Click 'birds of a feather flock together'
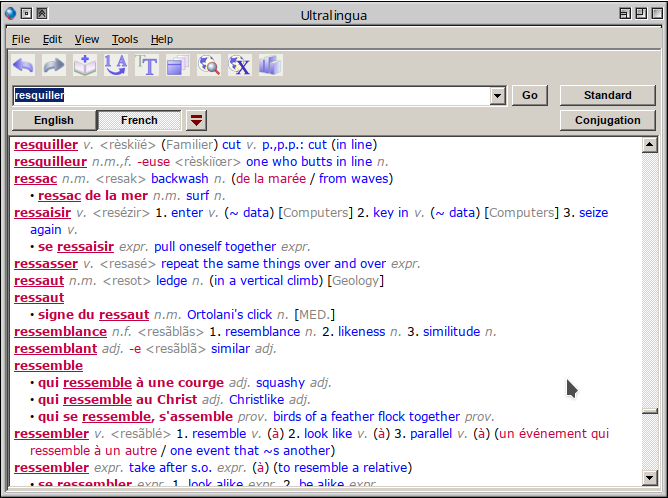The image size is (668, 498). point(366,417)
